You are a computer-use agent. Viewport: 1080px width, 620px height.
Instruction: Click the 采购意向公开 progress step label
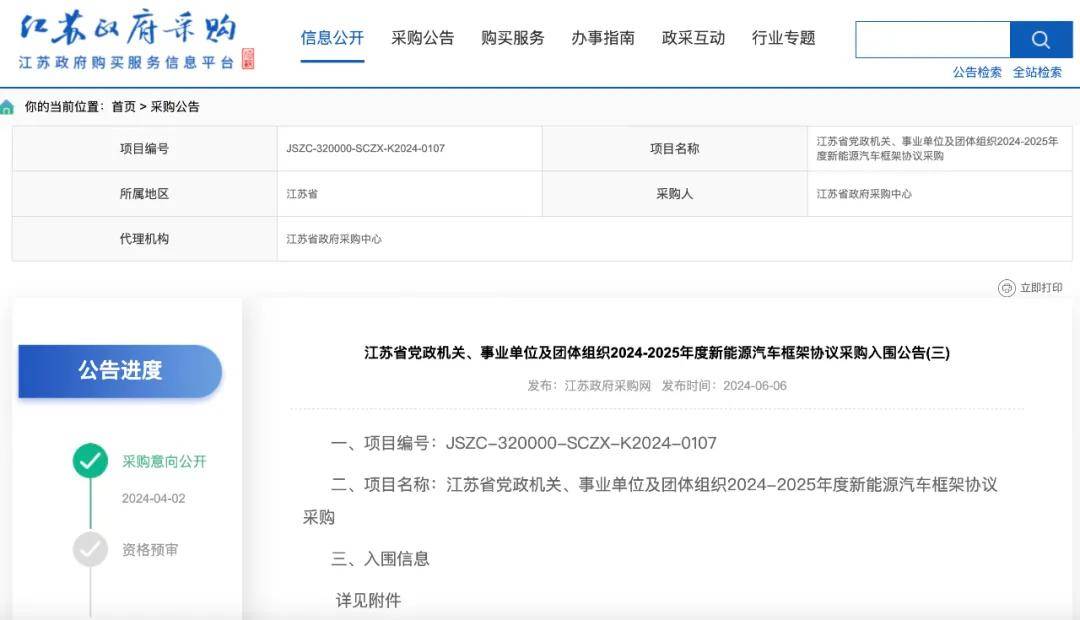click(x=164, y=462)
